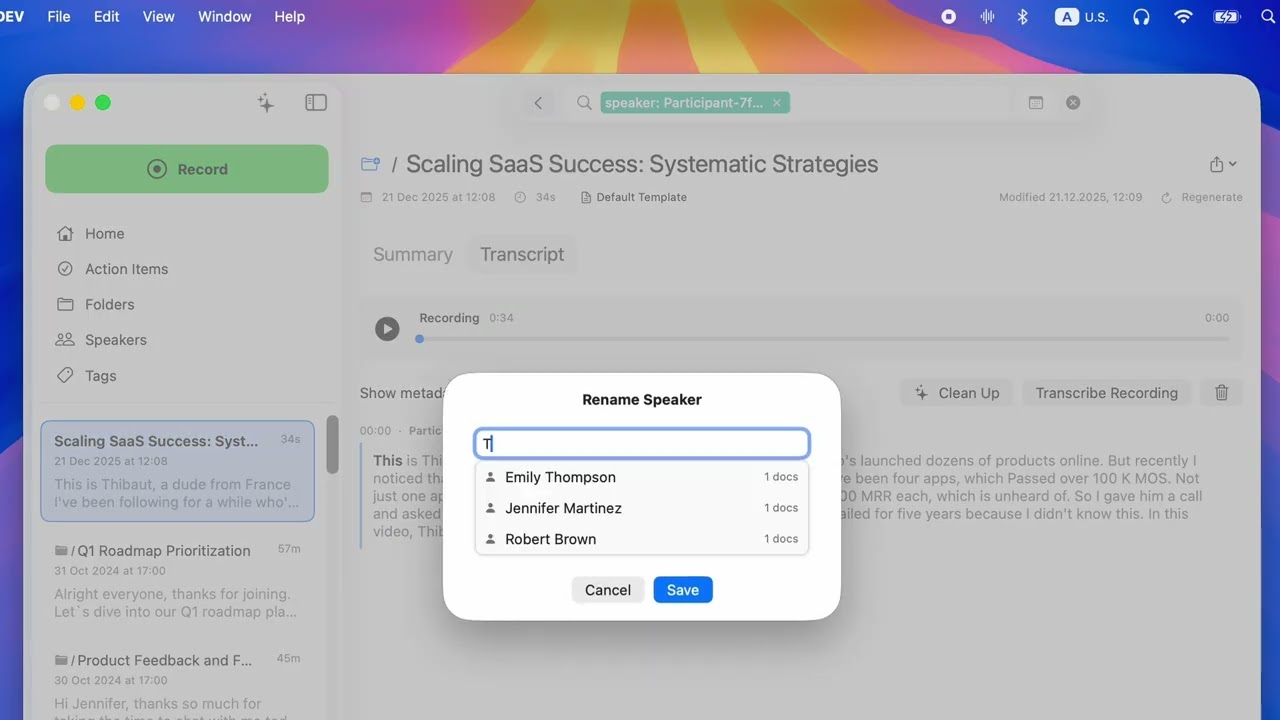1280x720 pixels.
Task: Click the sparkle AI icon in sidebar header
Action: 265,103
